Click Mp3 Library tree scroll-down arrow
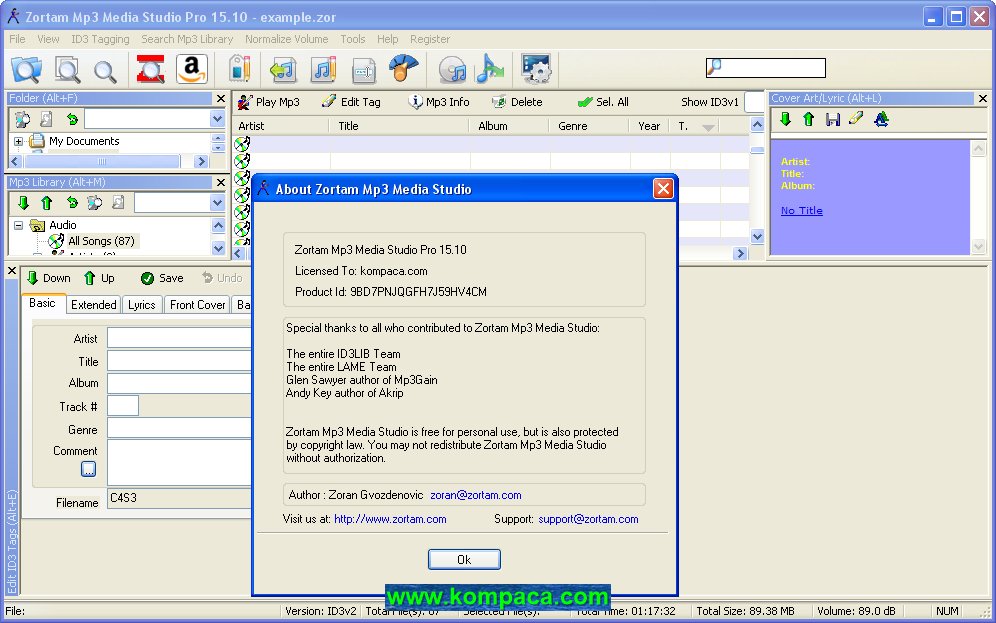996x623 pixels. coord(218,248)
